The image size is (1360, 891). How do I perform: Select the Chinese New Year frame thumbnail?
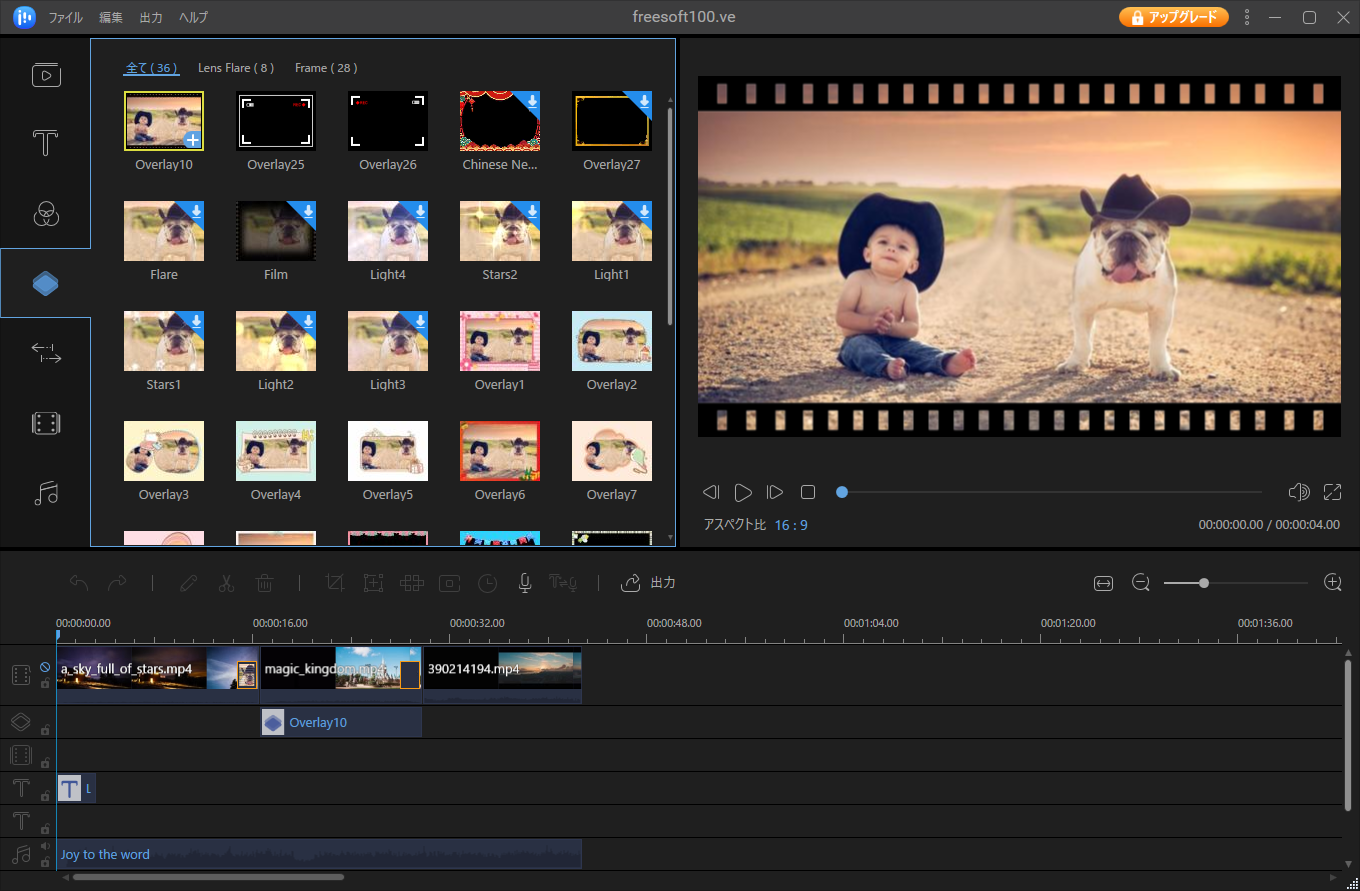tap(500, 121)
